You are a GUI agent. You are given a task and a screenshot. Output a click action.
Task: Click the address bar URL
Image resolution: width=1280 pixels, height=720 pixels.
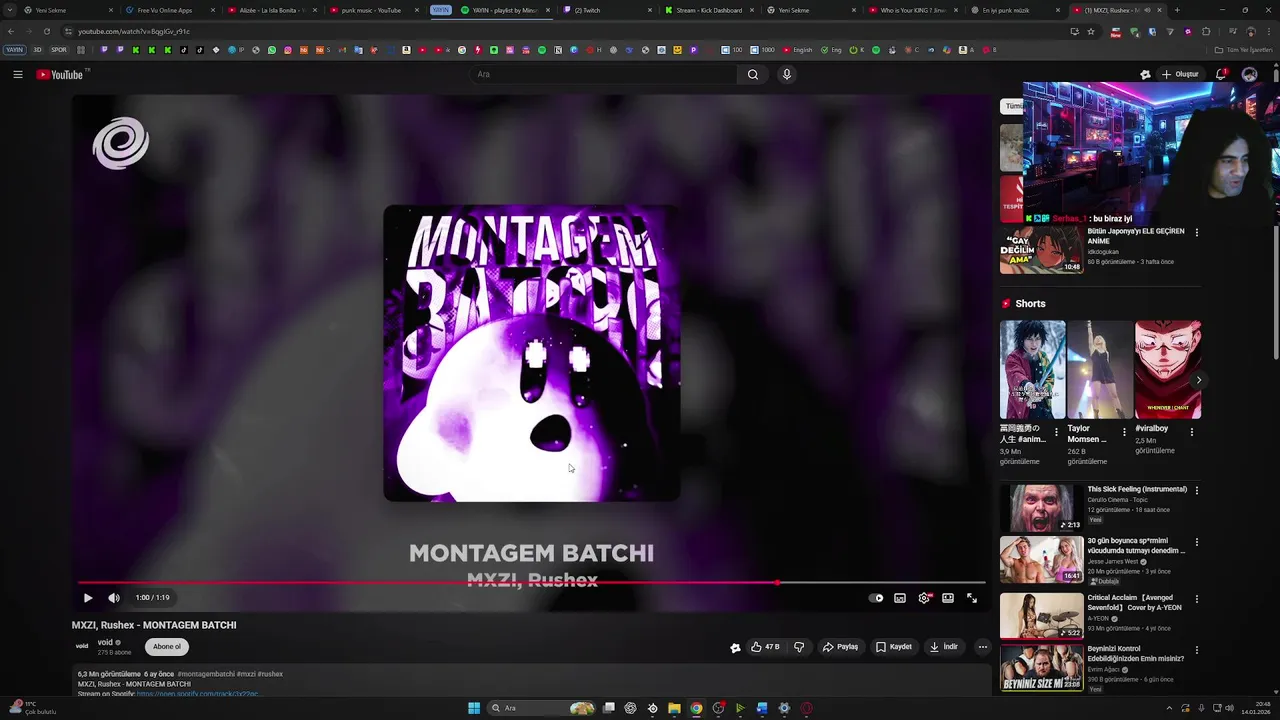coord(134,31)
